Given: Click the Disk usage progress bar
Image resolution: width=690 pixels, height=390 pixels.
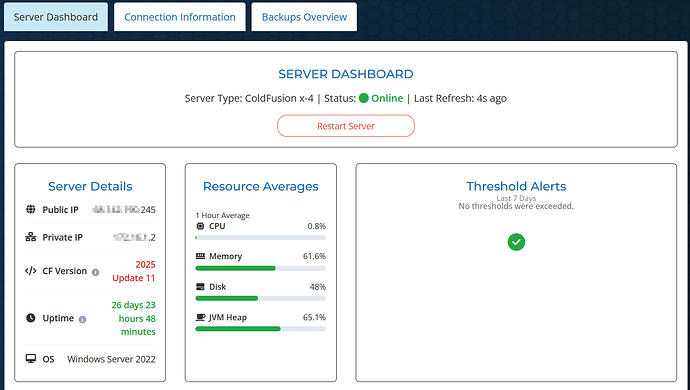Looking at the screenshot, I should pyautogui.click(x=261, y=298).
